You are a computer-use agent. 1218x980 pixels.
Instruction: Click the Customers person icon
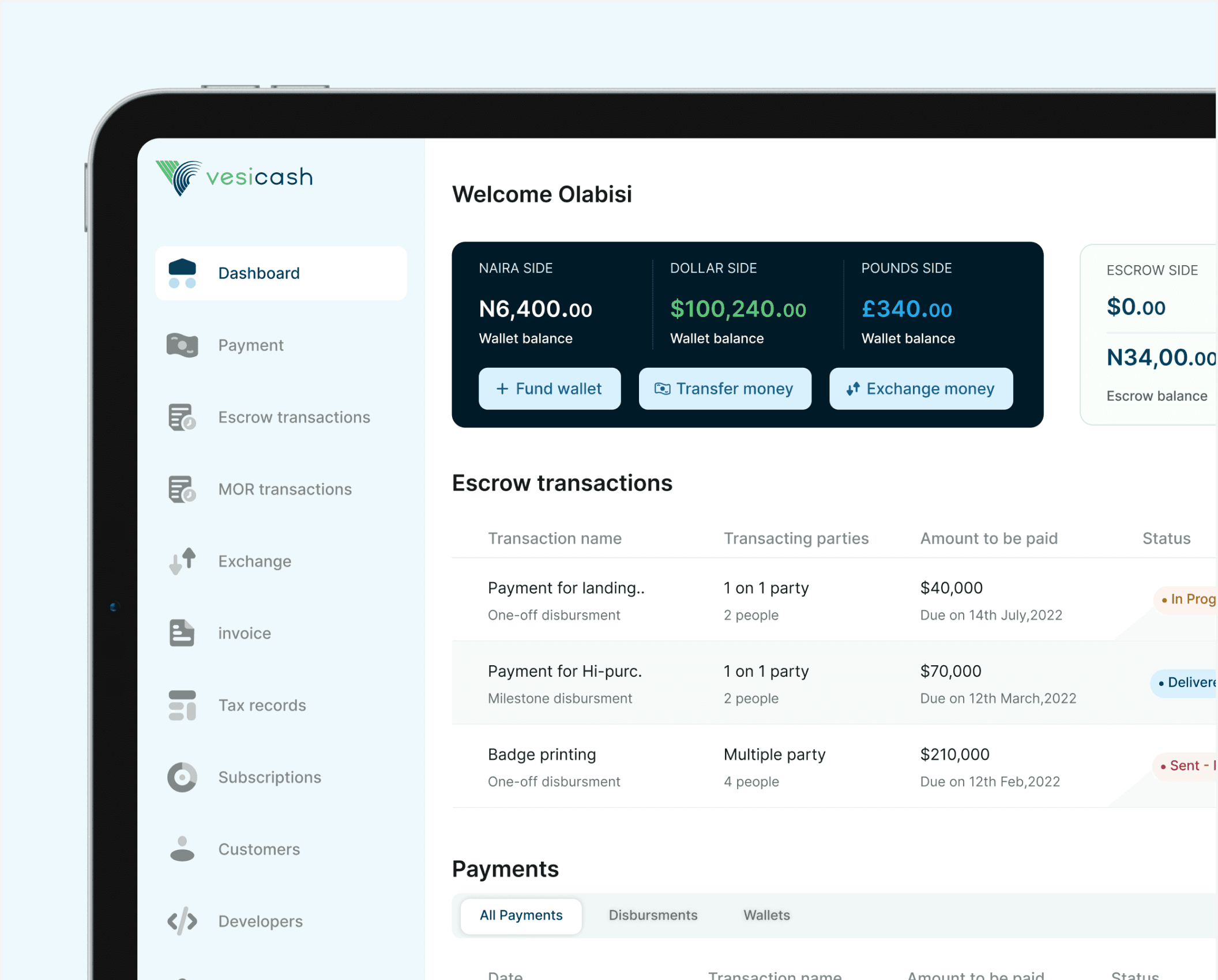point(182,849)
